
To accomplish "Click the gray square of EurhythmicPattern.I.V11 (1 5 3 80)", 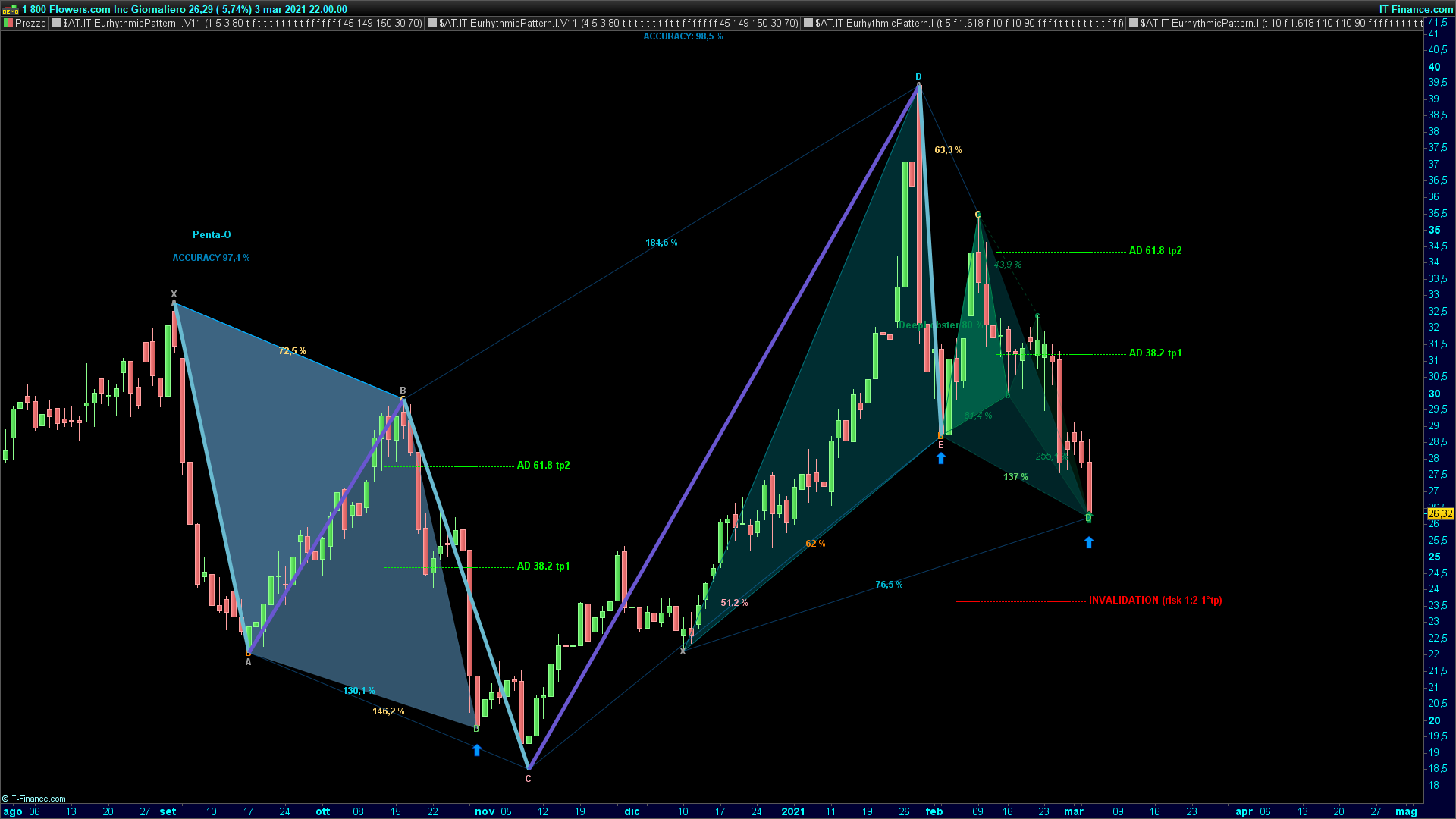I will click(x=56, y=23).
